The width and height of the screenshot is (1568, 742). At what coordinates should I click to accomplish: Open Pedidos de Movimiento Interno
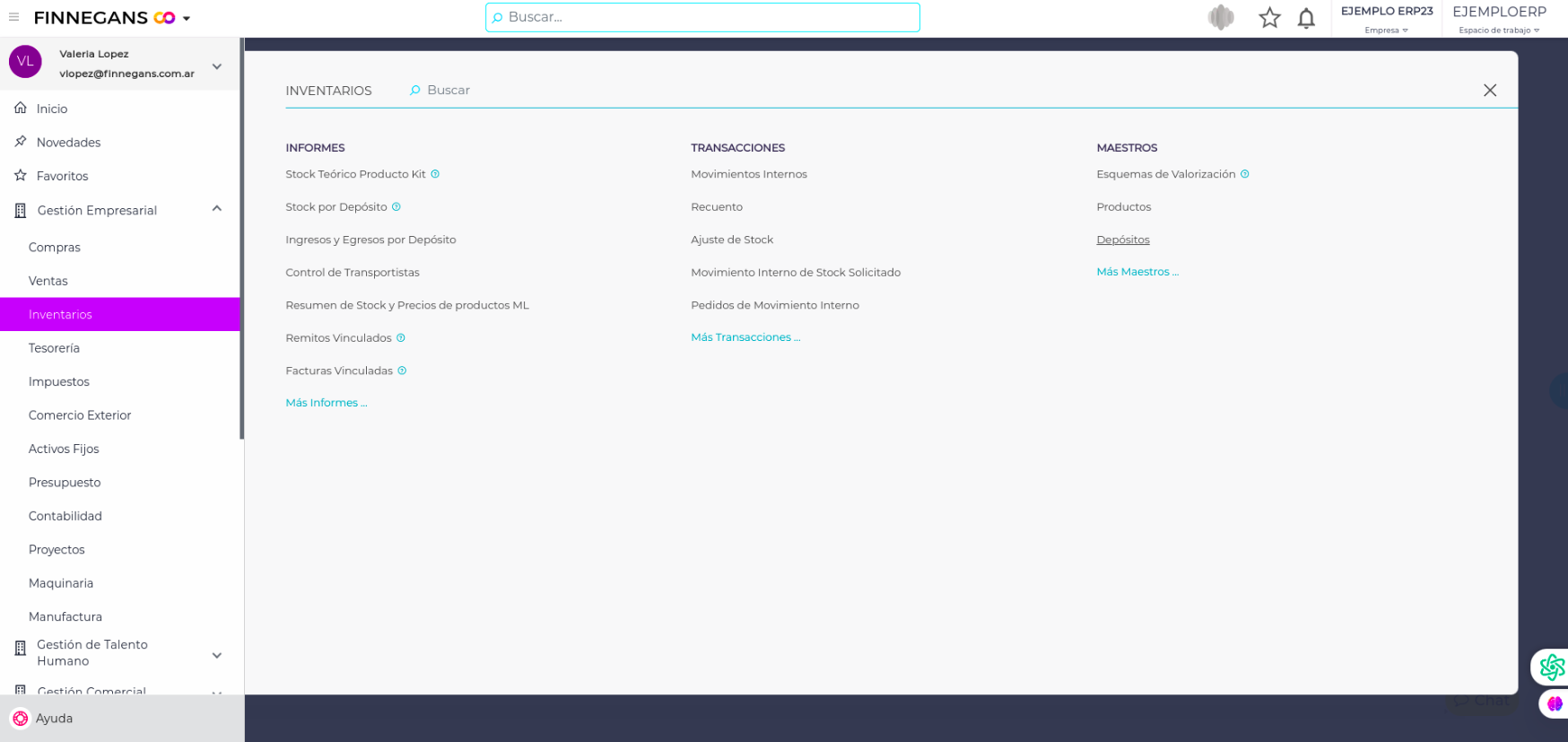tap(775, 305)
